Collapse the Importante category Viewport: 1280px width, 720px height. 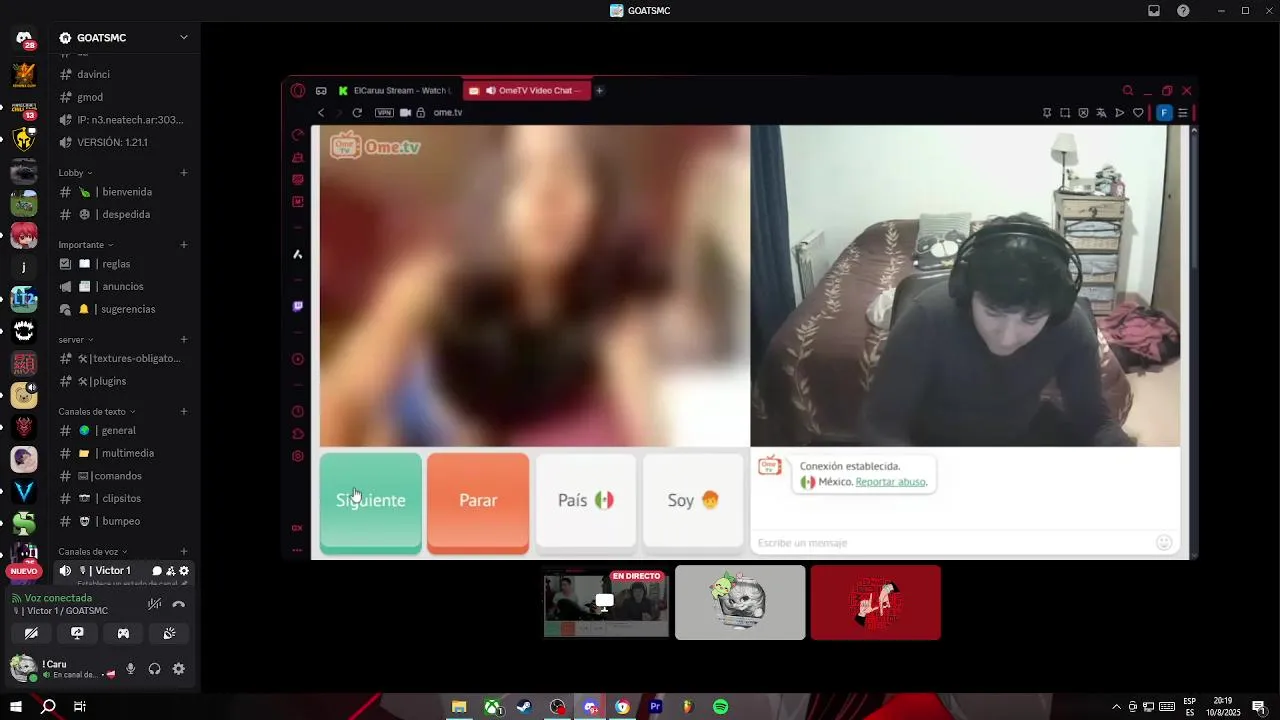[x=86, y=245]
